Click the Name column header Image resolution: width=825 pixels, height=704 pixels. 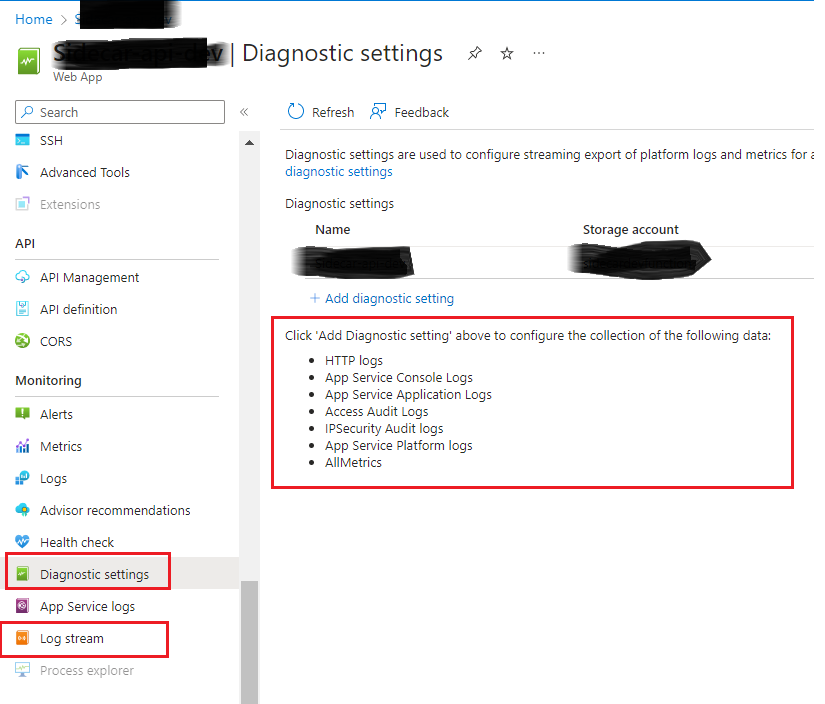point(333,230)
